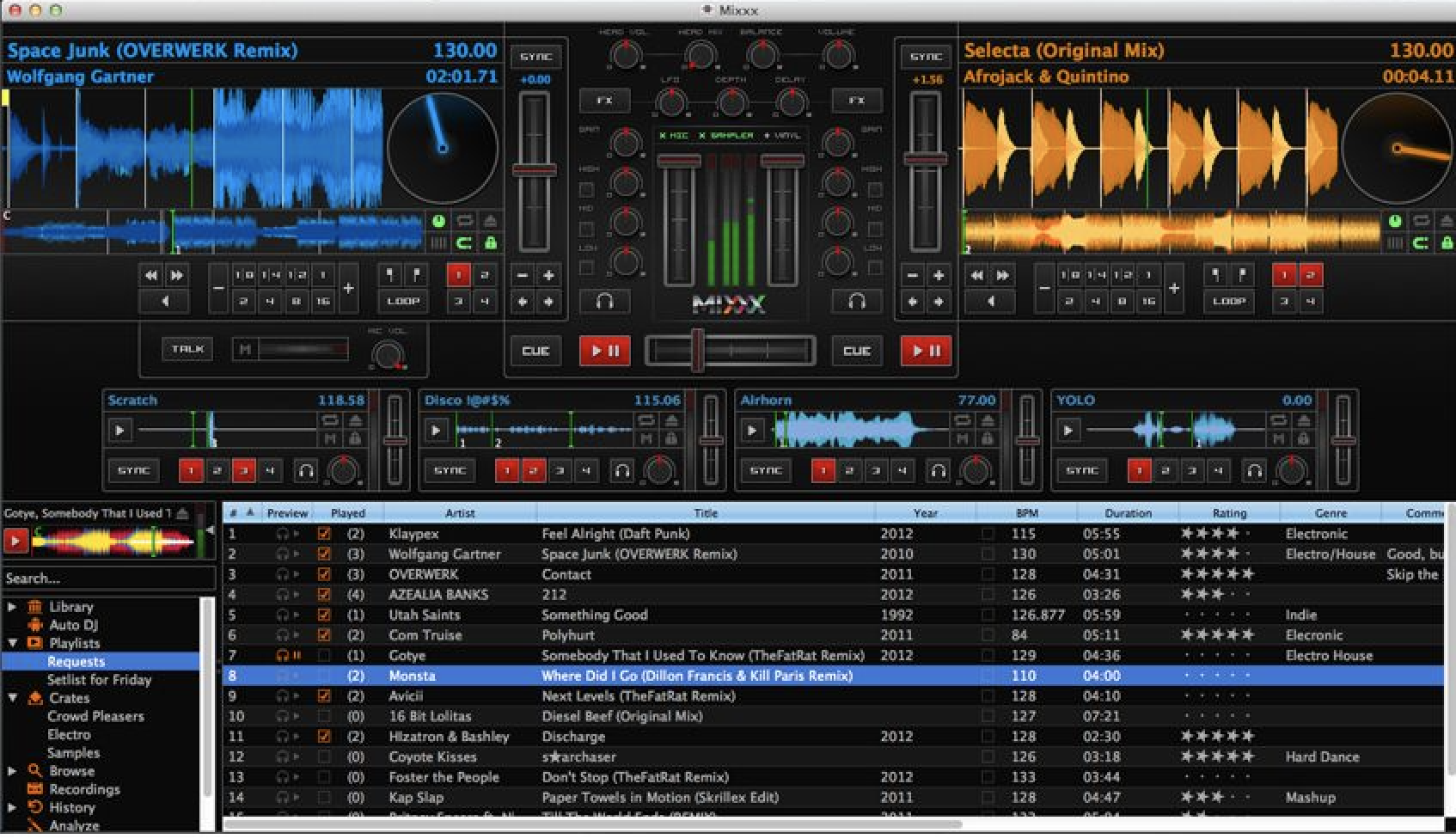Expand the History tree item
This screenshot has width=1456, height=839.
[x=12, y=808]
